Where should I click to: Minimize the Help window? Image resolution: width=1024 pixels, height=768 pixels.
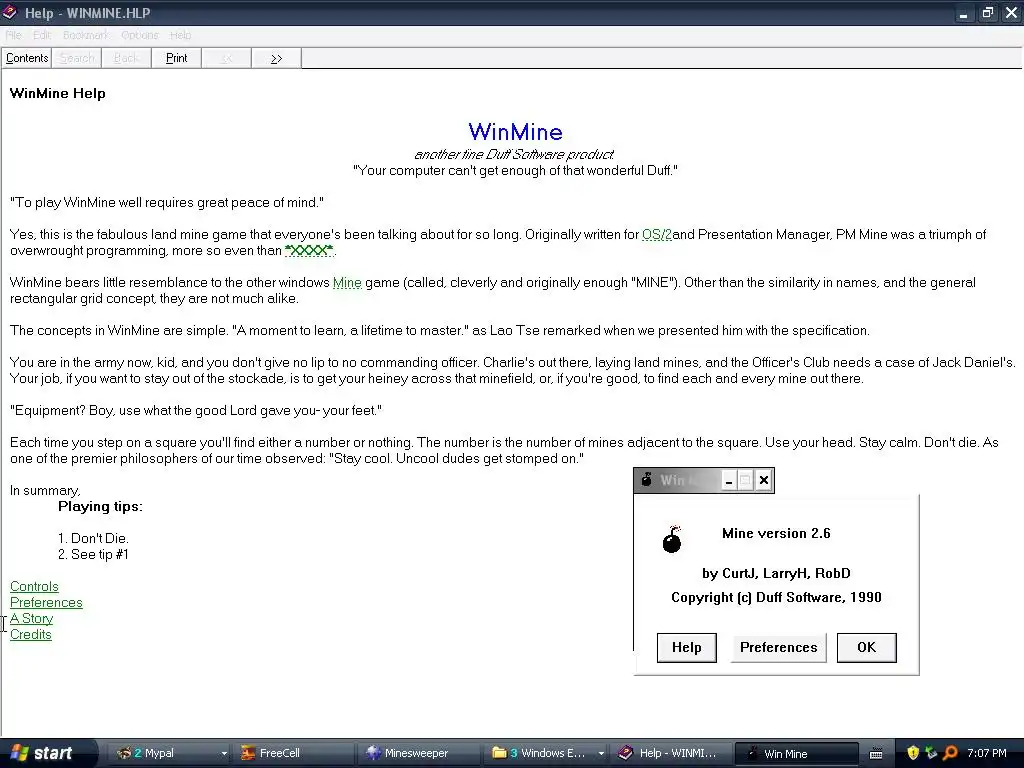point(963,12)
